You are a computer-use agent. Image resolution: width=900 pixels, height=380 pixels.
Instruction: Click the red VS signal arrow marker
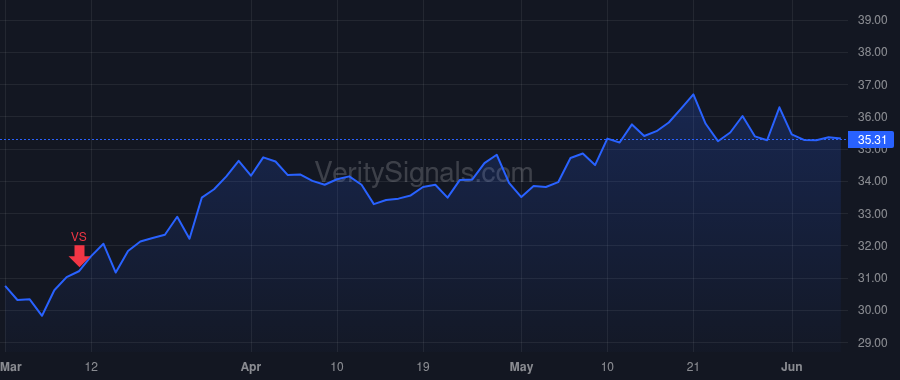(79, 256)
